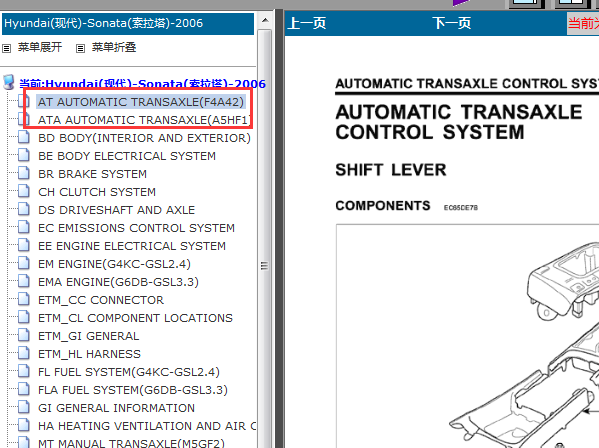The width and height of the screenshot is (599, 448).
Task: Open AT AUTOMATIC TRANSAXLE(F4A42) tree item
Action: click(141, 102)
